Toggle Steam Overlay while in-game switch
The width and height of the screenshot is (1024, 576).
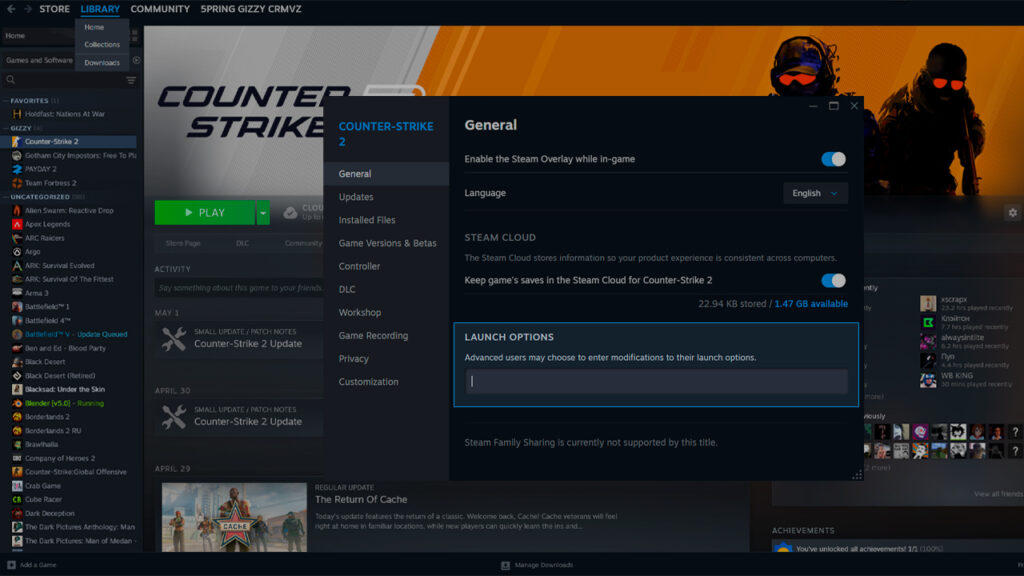(833, 159)
